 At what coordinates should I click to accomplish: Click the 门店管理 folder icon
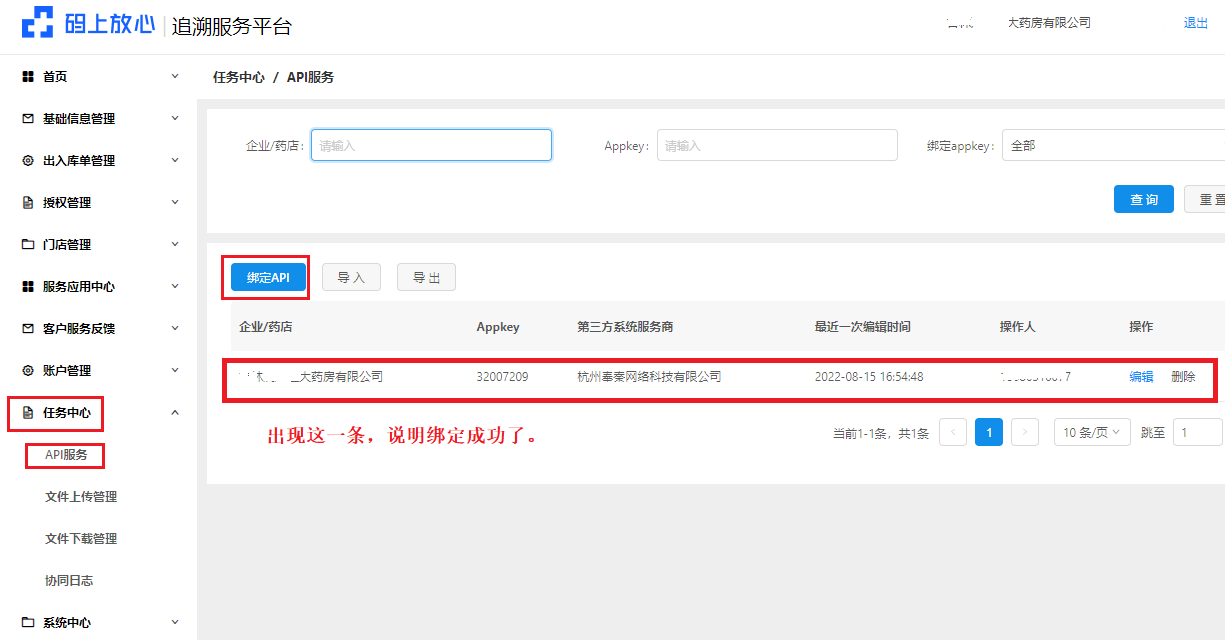(28, 245)
